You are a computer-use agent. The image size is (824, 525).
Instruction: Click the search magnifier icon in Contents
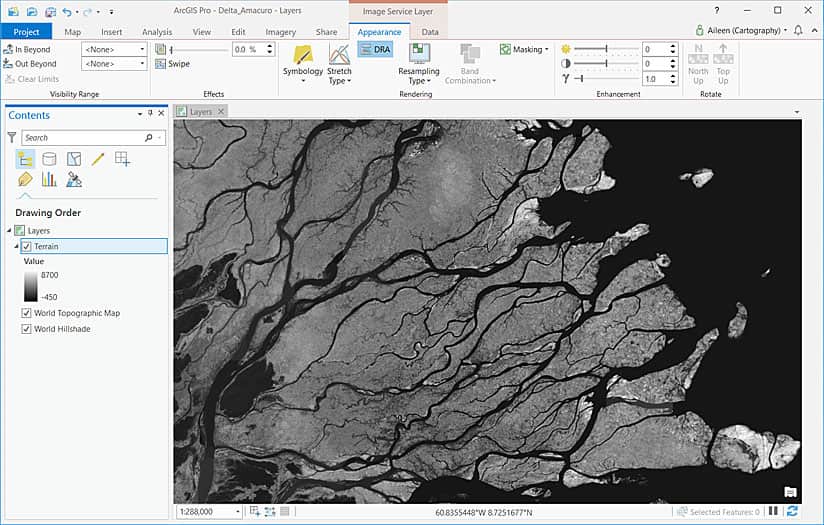(149, 138)
